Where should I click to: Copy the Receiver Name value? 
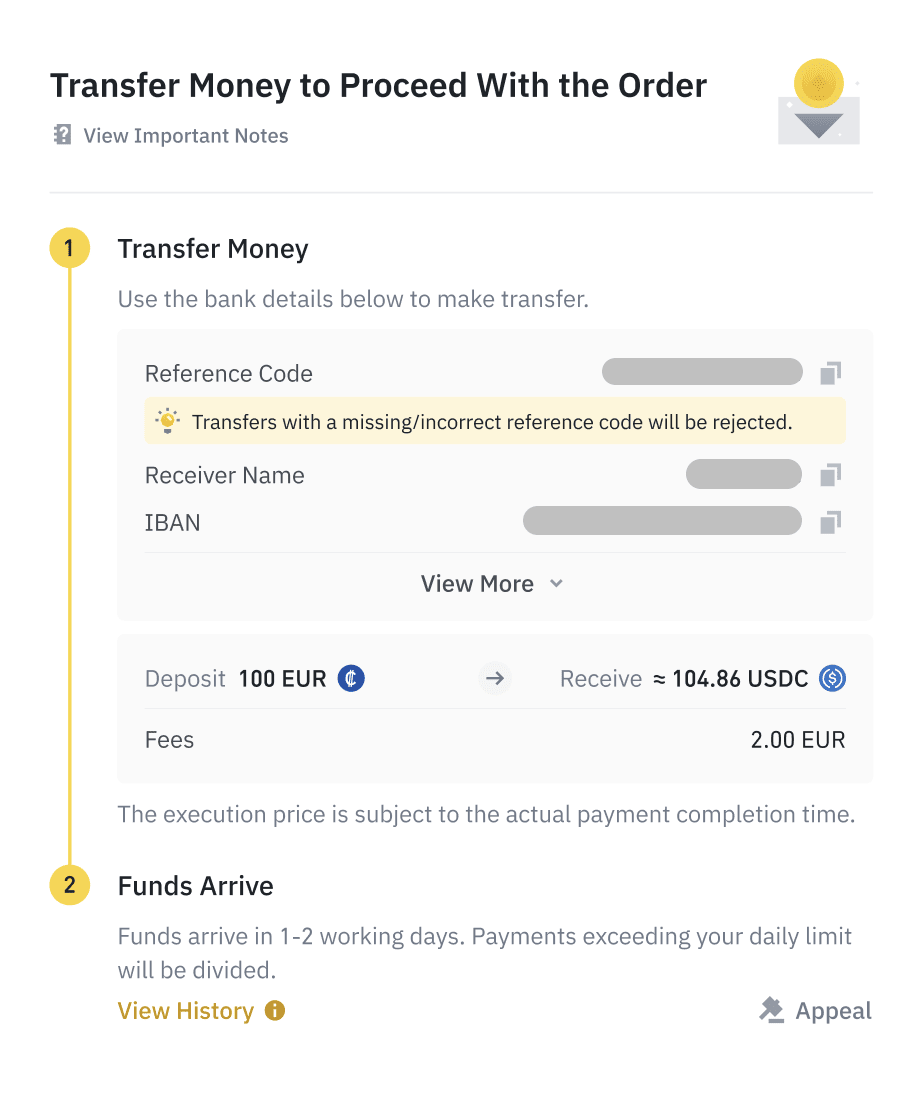point(830,475)
